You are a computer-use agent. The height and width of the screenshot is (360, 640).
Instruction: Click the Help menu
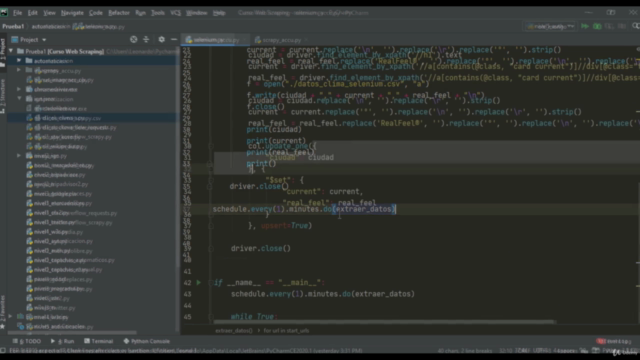pyautogui.click(x=219, y=13)
